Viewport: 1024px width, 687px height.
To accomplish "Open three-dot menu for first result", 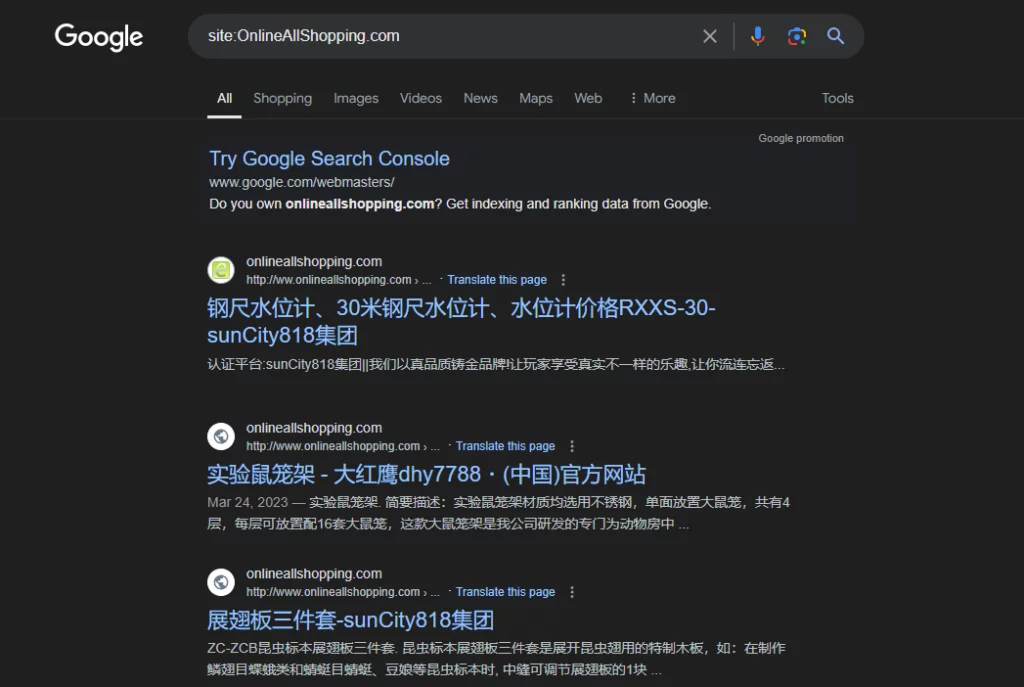I will pyautogui.click(x=563, y=280).
